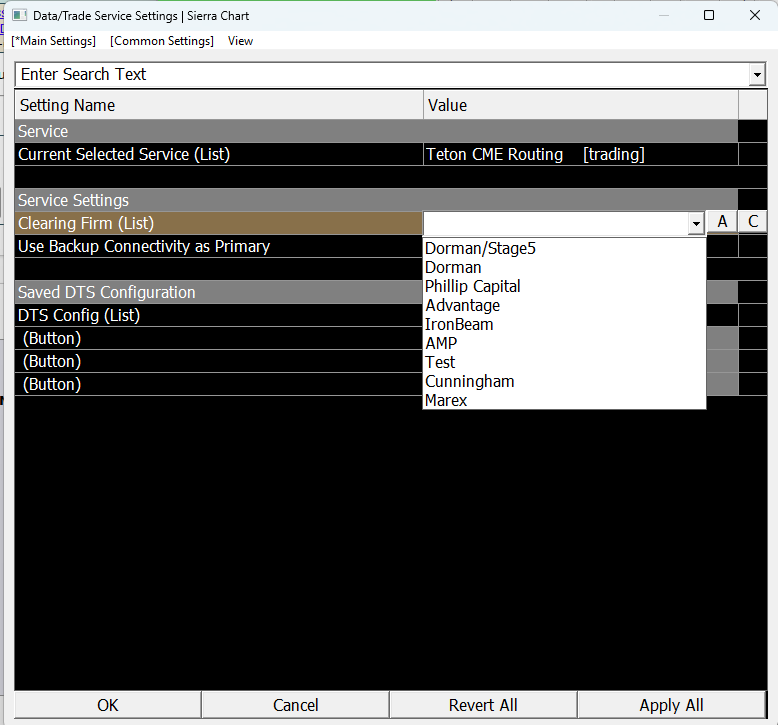The width and height of the screenshot is (778, 725).
Task: Click Revert All button
Action: pyautogui.click(x=483, y=705)
